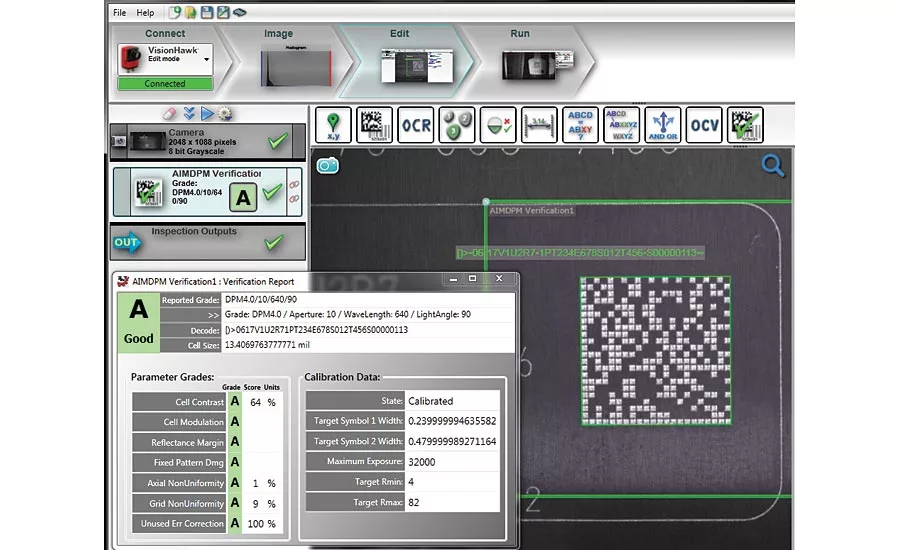The height and width of the screenshot is (550, 900).
Task: Click the Decode value field in report
Action: point(367,330)
